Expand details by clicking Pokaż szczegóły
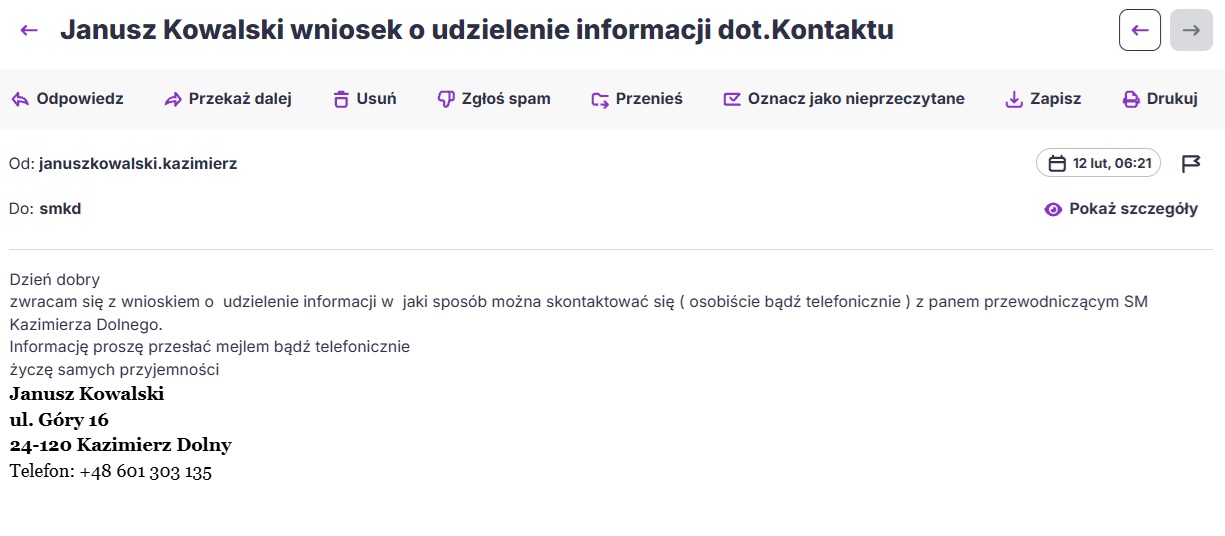This screenshot has width=1225, height=536. 1133,209
